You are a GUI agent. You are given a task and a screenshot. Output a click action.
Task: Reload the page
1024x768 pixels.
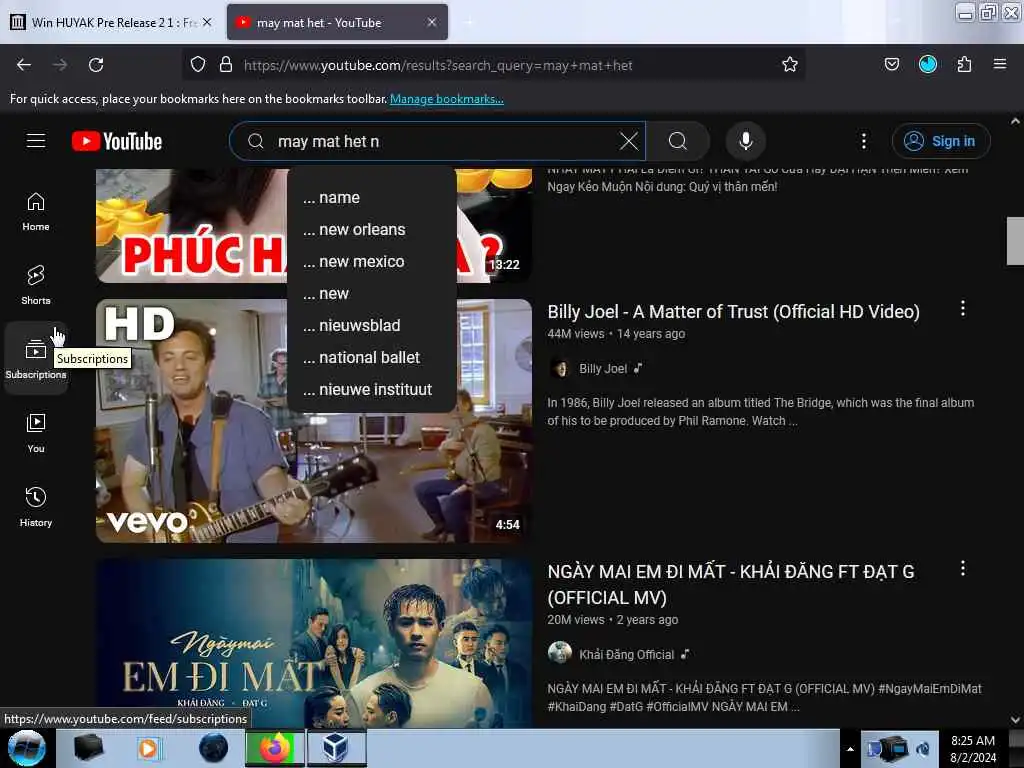tap(96, 65)
